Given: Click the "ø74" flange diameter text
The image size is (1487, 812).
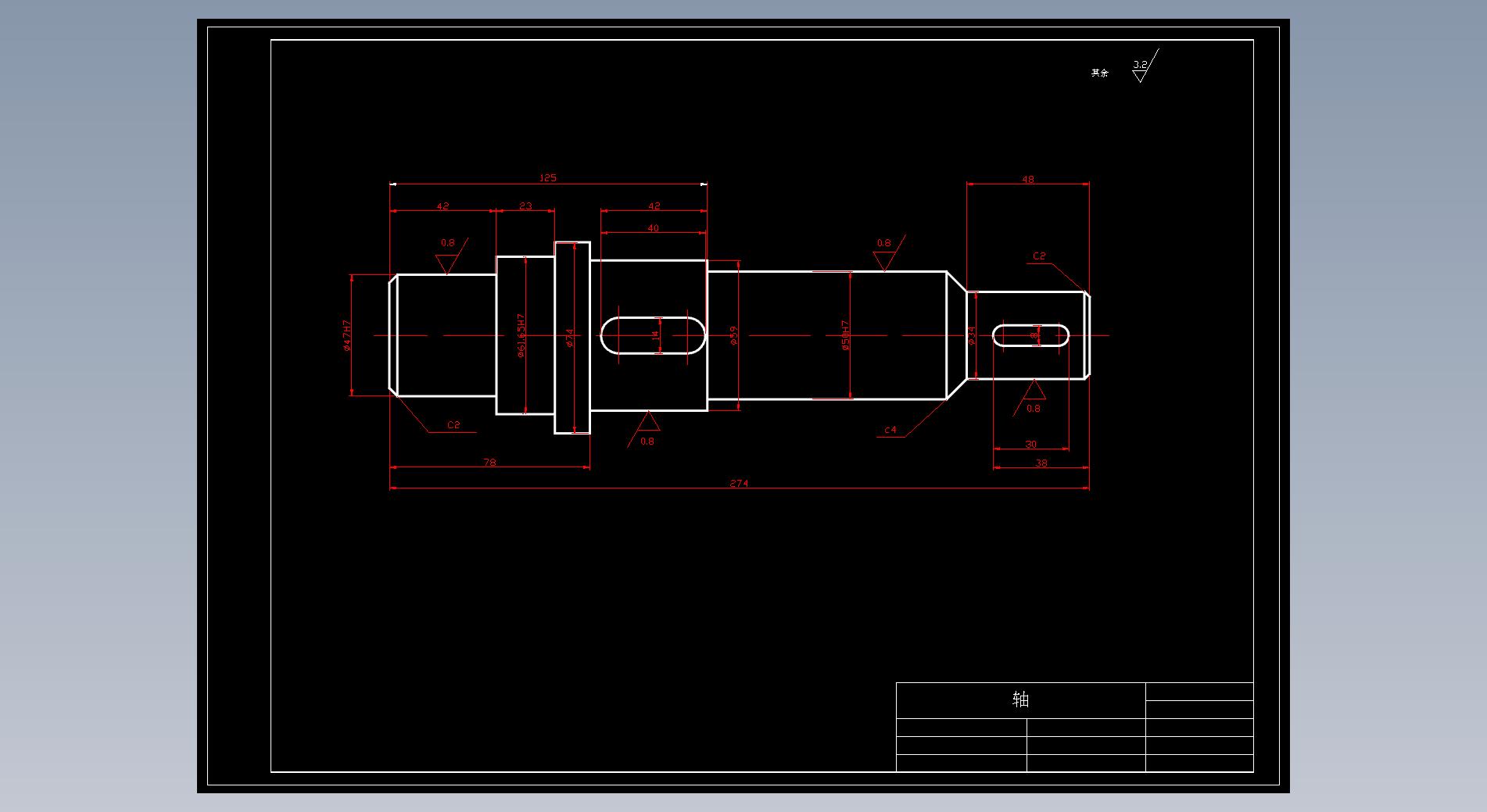Looking at the screenshot, I should pyautogui.click(x=570, y=337).
